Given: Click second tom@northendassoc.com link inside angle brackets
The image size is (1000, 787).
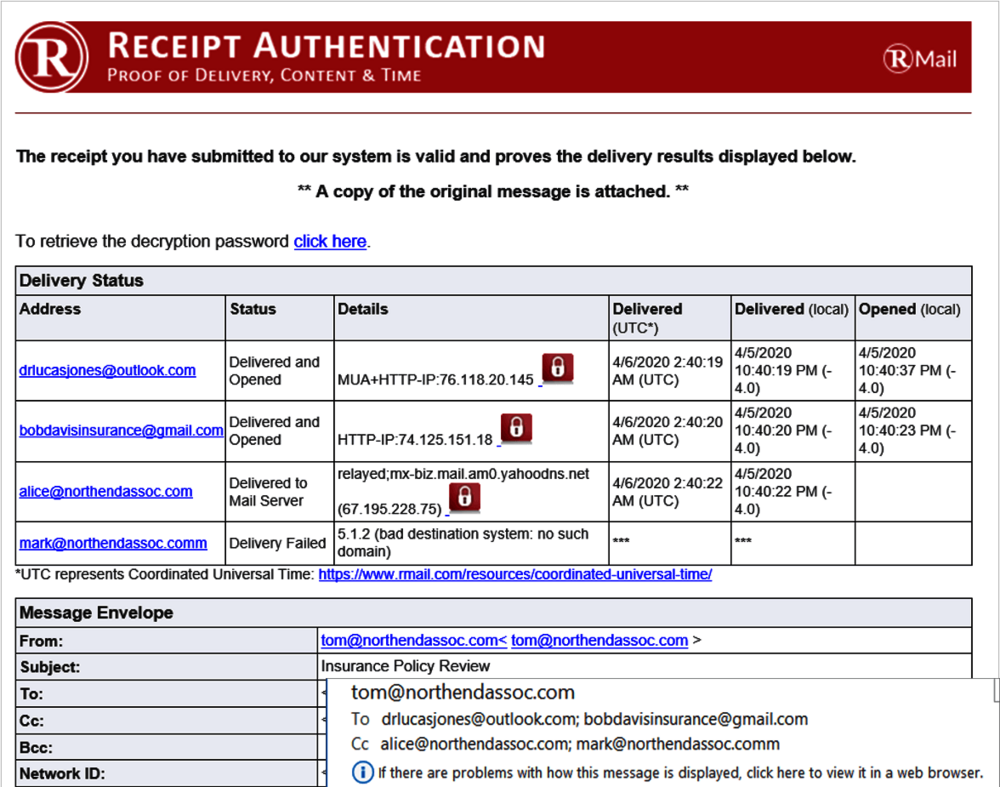Looking at the screenshot, I should coord(599,640).
